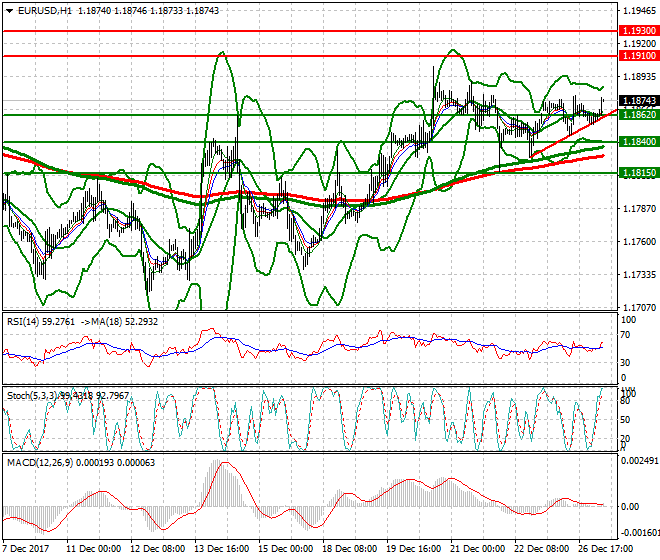Image resolution: width=660 pixels, height=560 pixels.
Task: Click the 1.19465 price scale value
Action: (639, 11)
